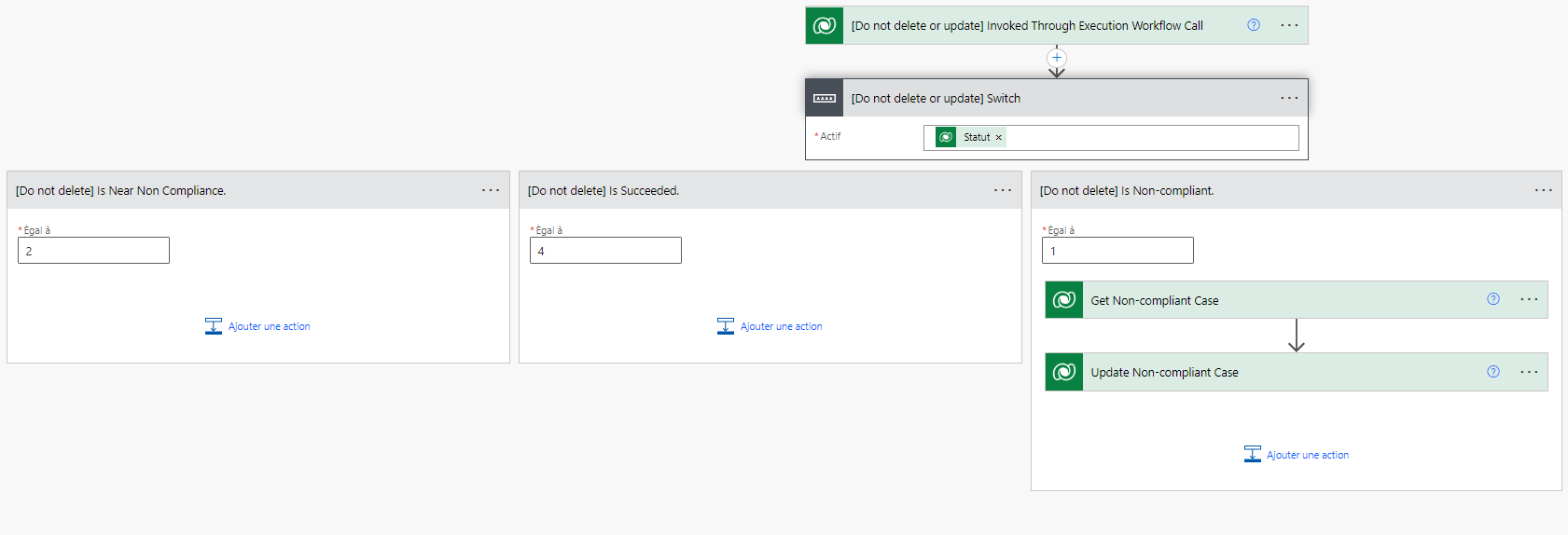Viewport: 1568px width, 535px height.
Task: Open help for Update Non-compliant Case
Action: click(1493, 372)
